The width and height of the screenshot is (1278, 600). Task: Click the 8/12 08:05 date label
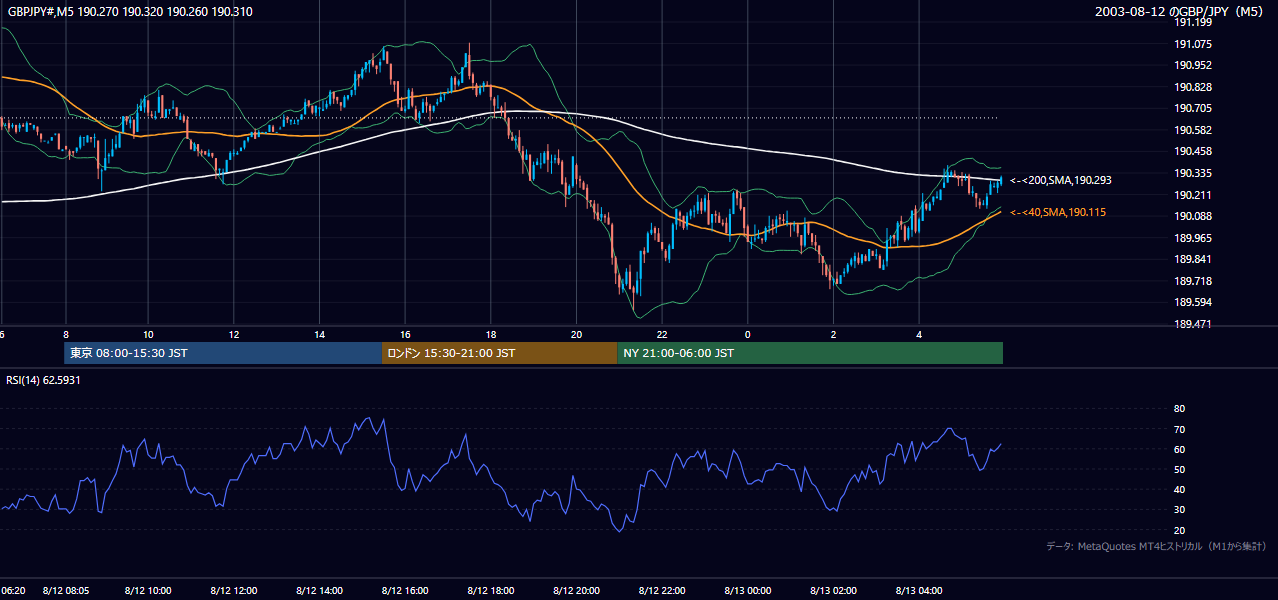click(x=67, y=591)
